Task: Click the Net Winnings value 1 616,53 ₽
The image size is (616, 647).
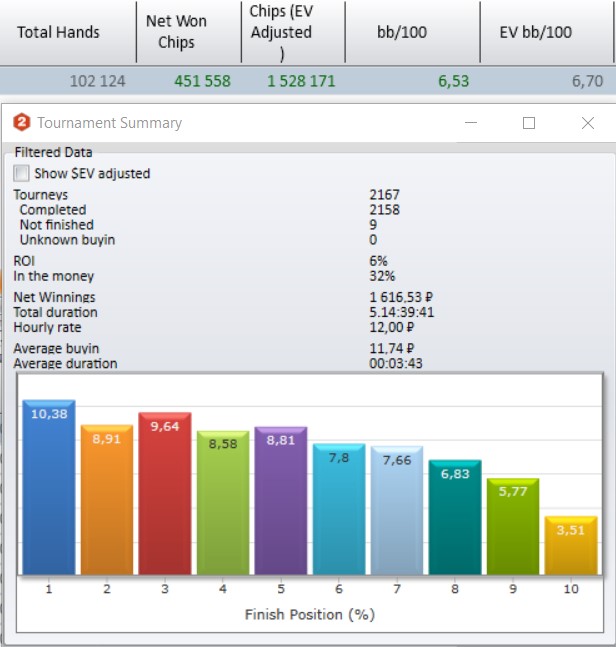Action: click(x=401, y=297)
